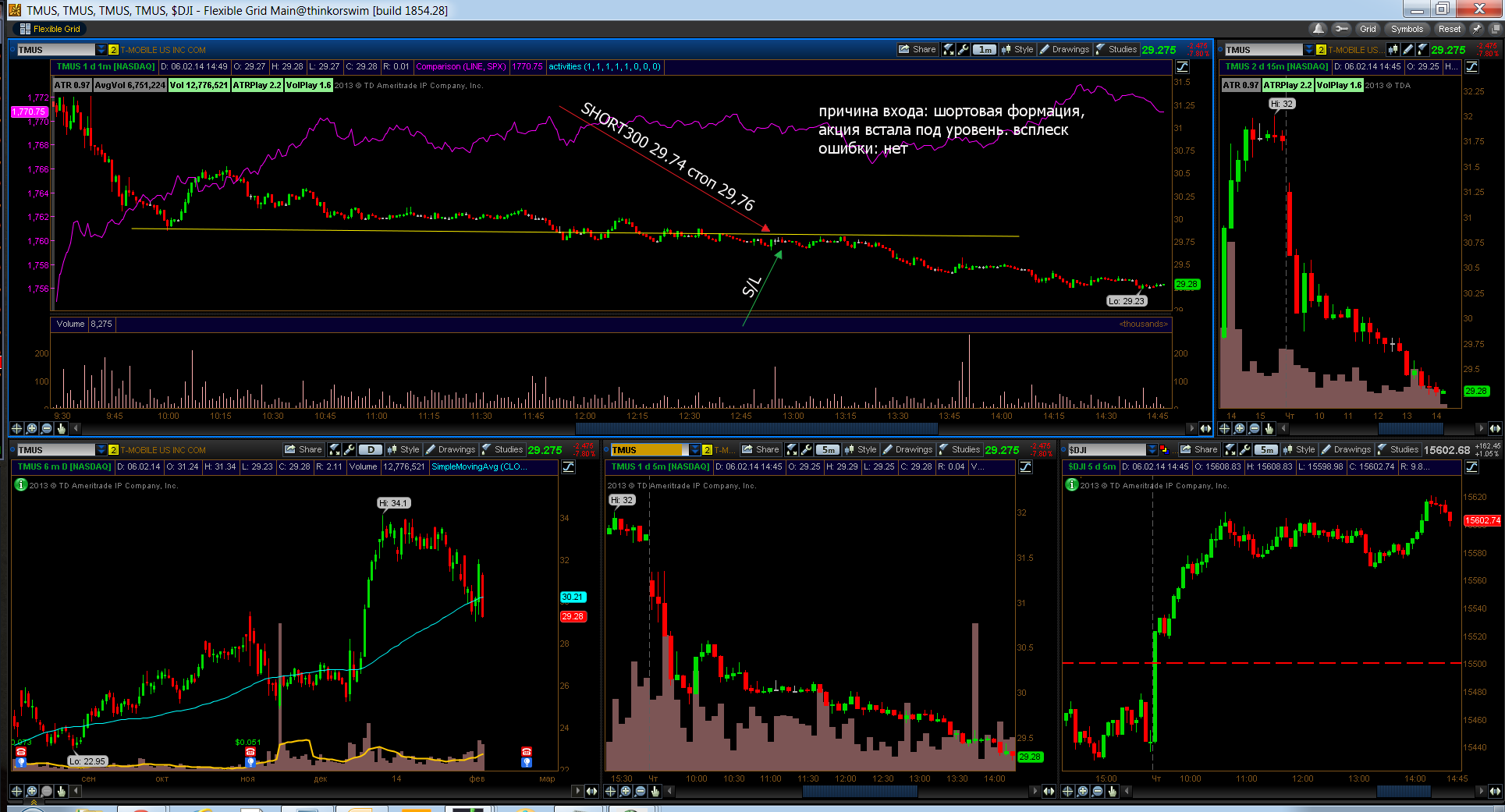Expand the 15m TMUS chart symbol dropdown

point(1308,49)
